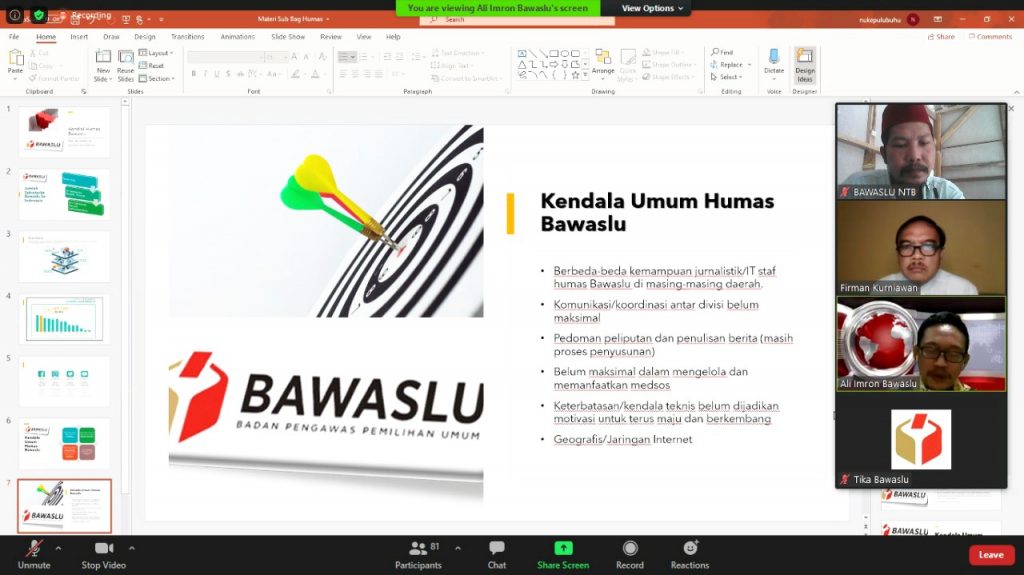This screenshot has width=1024, height=575.
Task: Select slide 4 thumbnail with bar chart
Action: click(64, 319)
